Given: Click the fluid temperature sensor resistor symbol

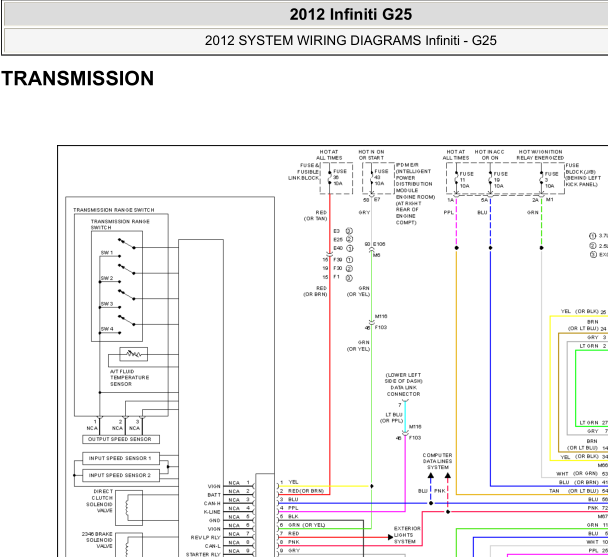Looking at the screenshot, I should click(x=133, y=354).
